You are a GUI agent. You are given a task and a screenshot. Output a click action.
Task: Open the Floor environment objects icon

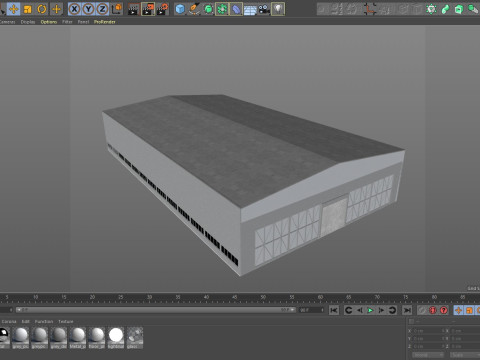click(250, 9)
